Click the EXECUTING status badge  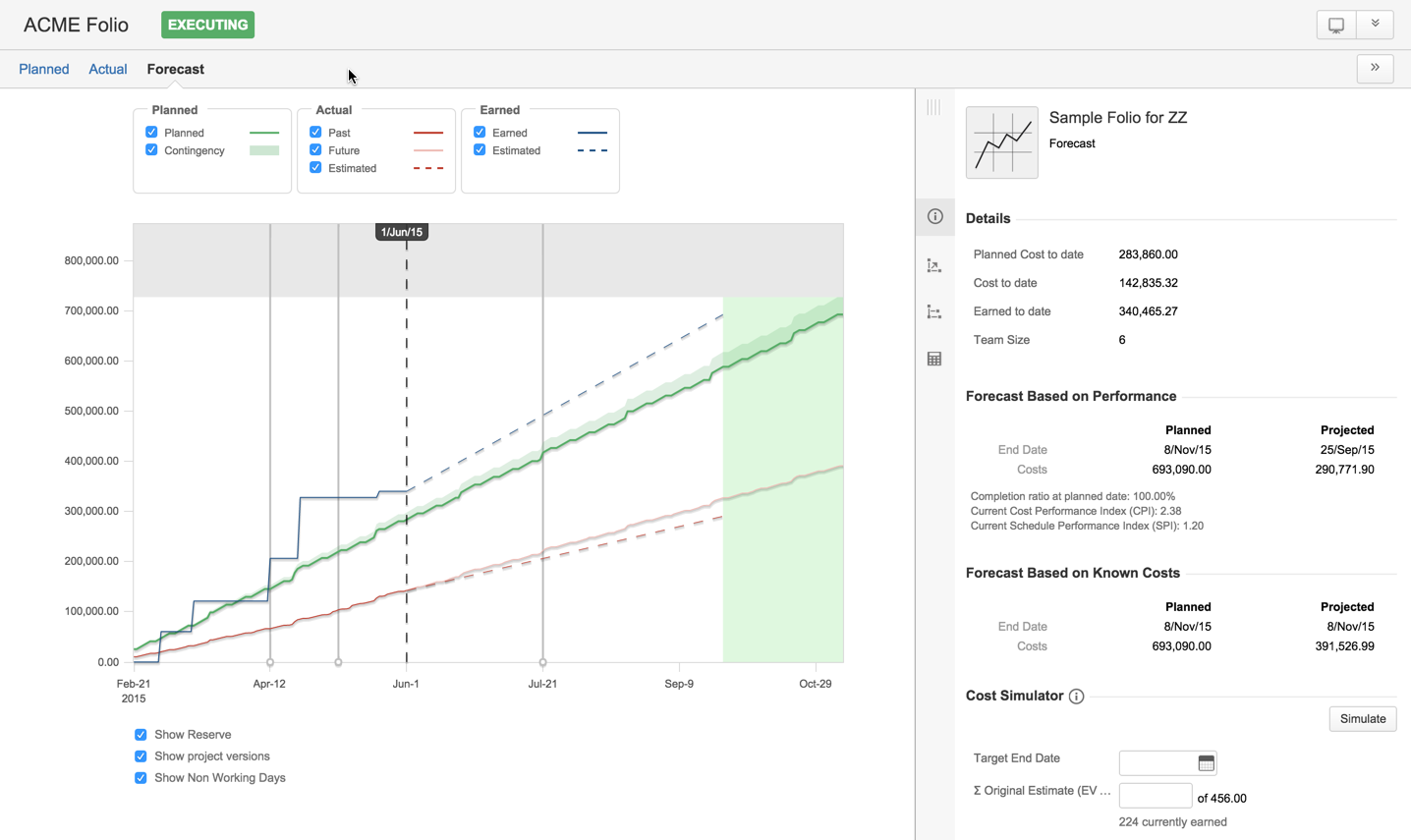(x=207, y=25)
